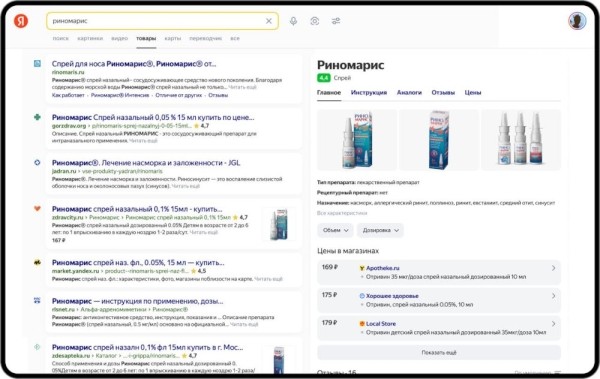This screenshot has width=600, height=379.
Task: Click the green cross gorzdrav favicon
Action: point(37,117)
